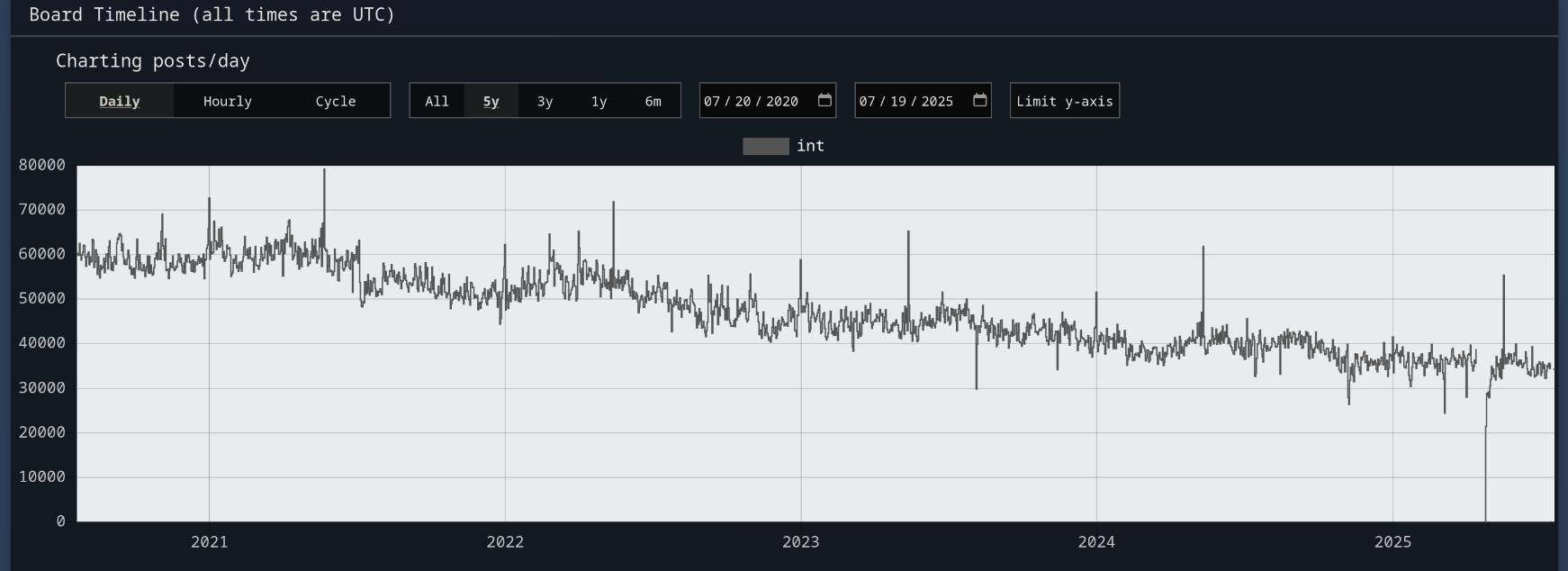Select the 3y time range

click(x=545, y=101)
